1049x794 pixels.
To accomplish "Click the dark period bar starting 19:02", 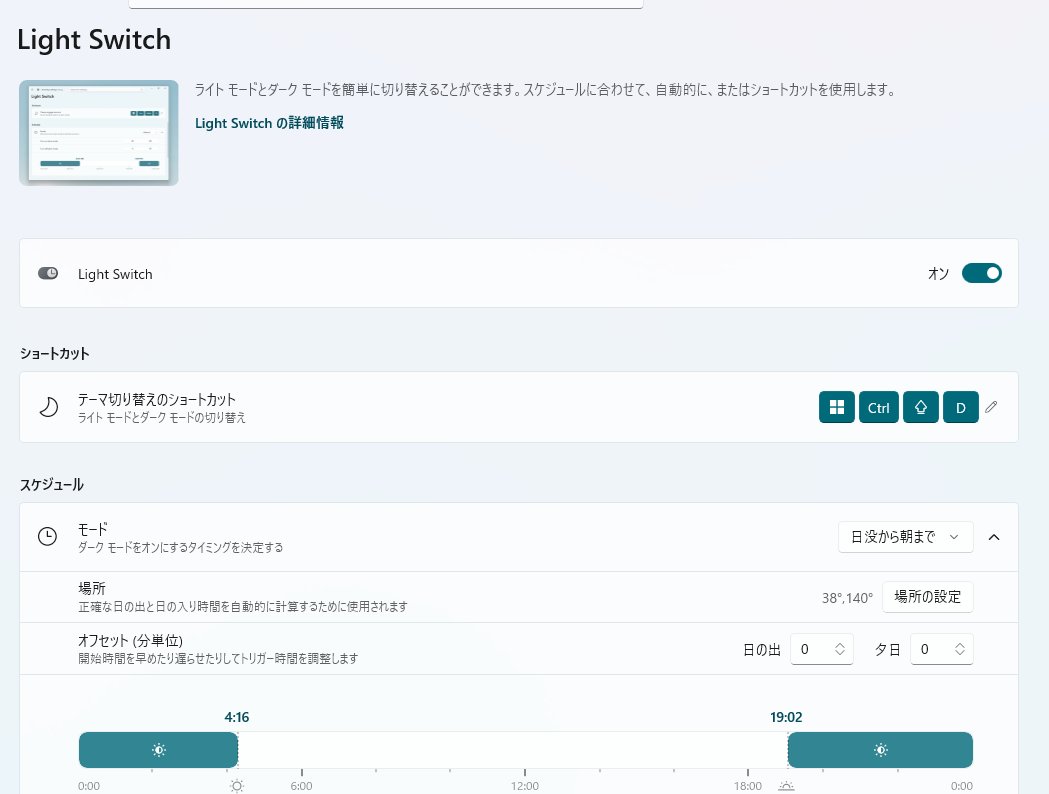I will point(880,750).
